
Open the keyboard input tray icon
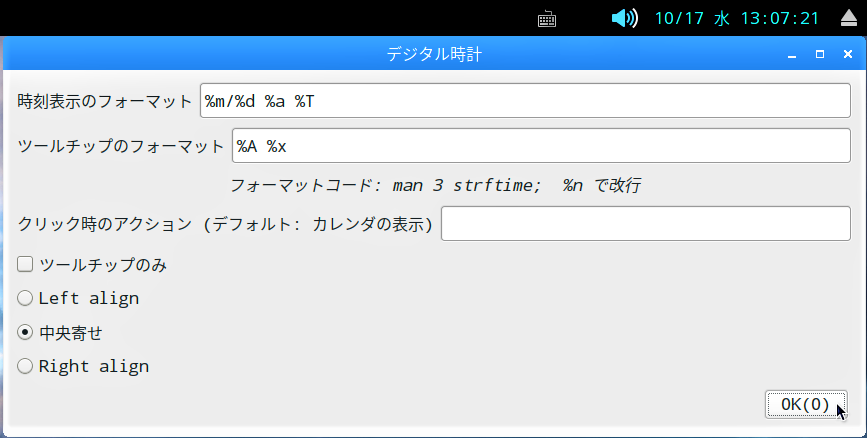546,19
